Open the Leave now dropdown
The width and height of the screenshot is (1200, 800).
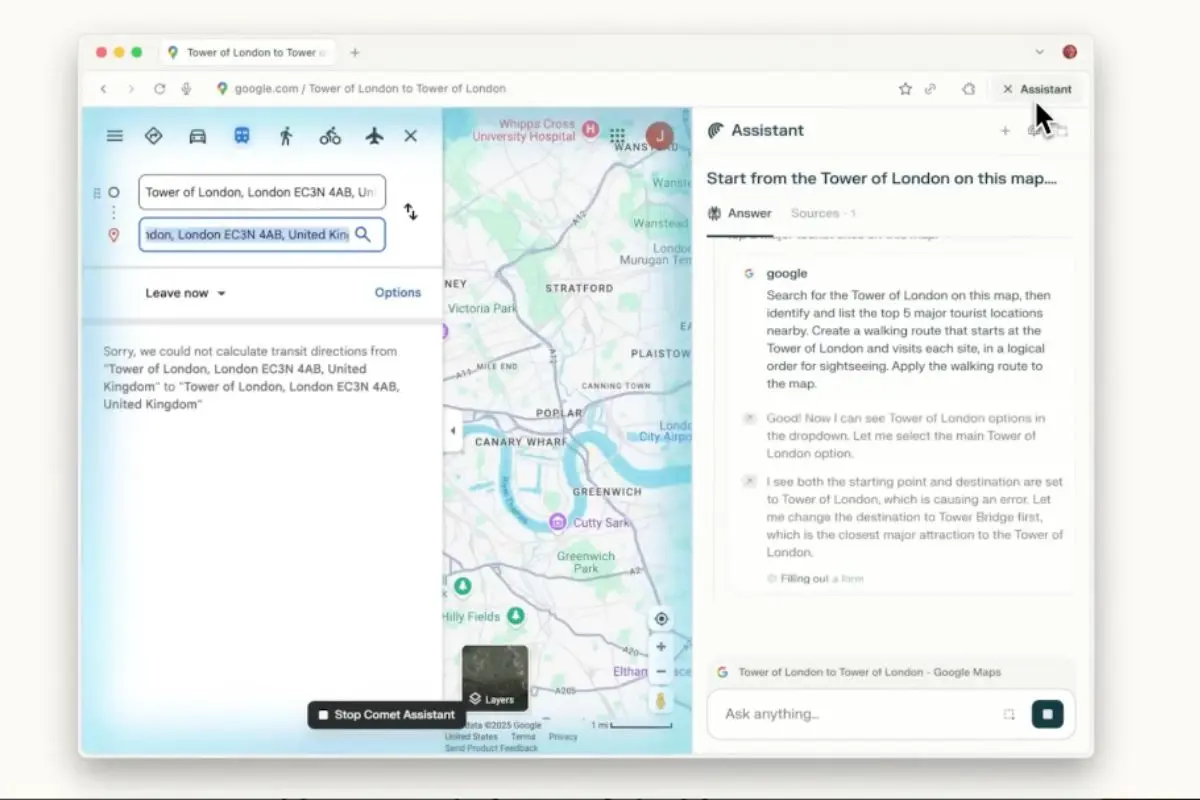[x=186, y=293]
